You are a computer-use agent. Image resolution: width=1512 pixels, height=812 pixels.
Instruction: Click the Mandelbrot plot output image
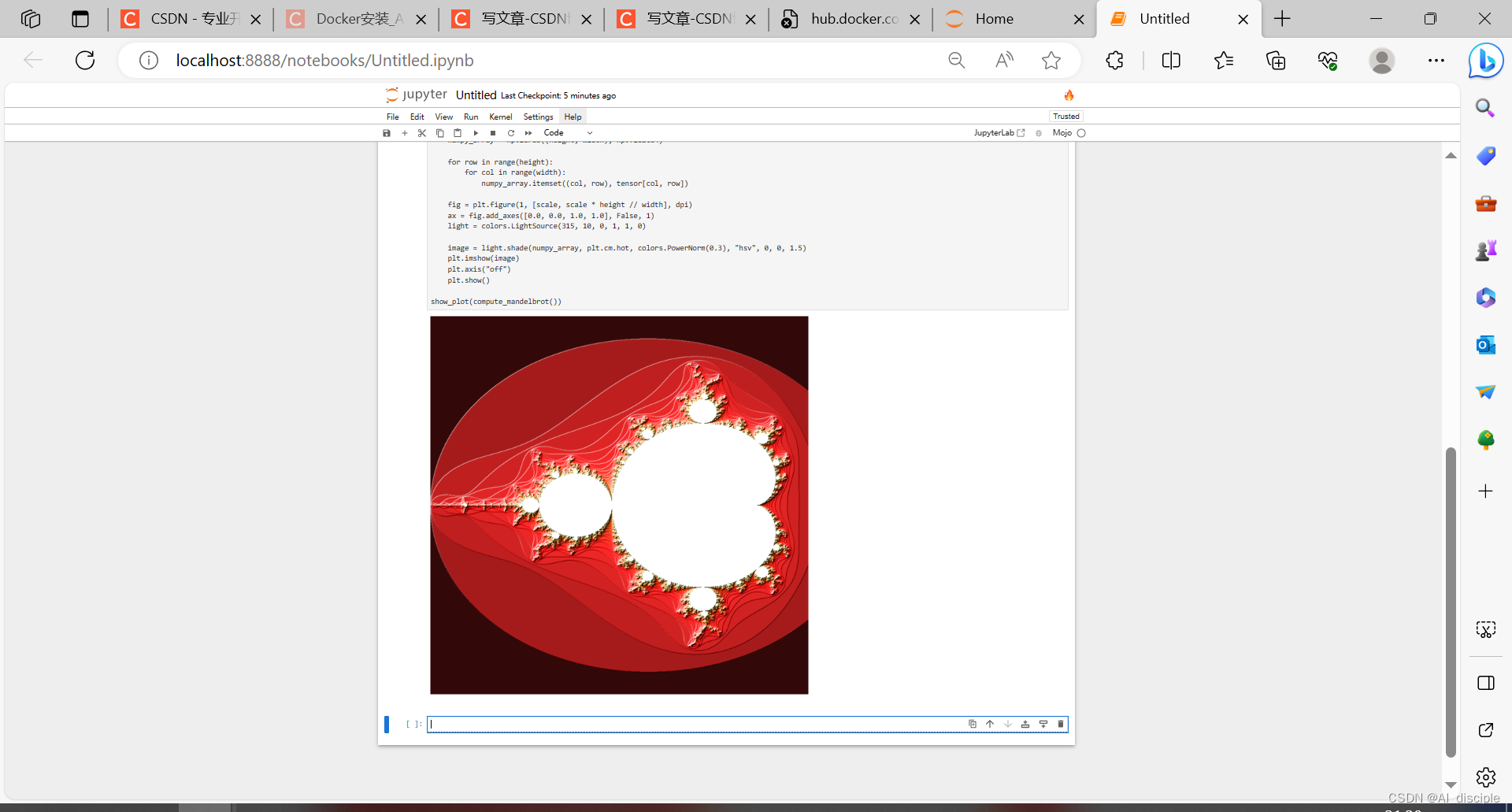619,505
